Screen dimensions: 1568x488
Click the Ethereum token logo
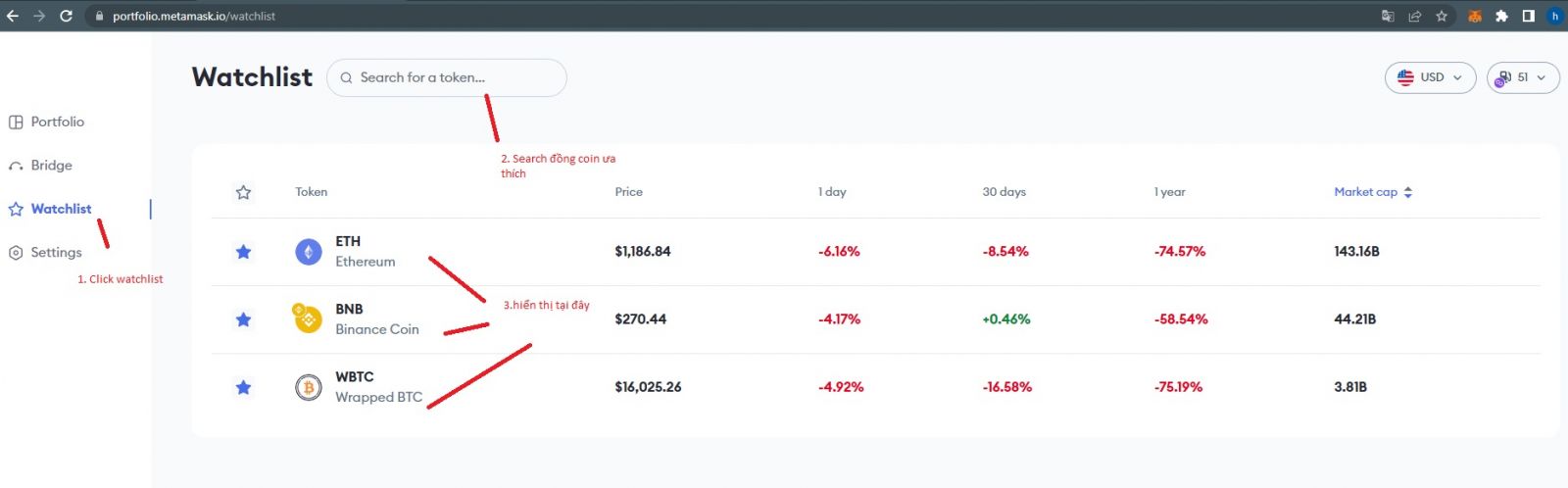pos(309,252)
